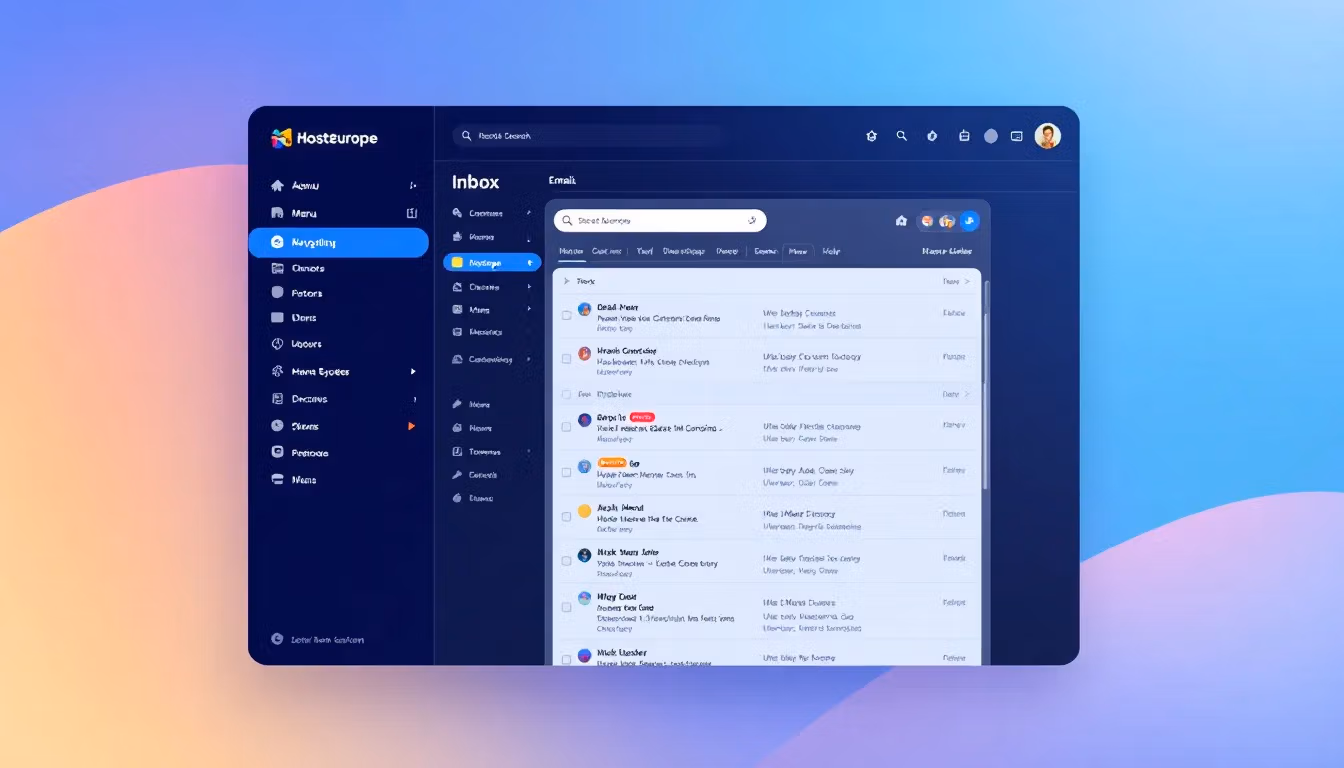Expand the first collapsed group in the email list
The height and width of the screenshot is (768, 1344).
(x=567, y=282)
